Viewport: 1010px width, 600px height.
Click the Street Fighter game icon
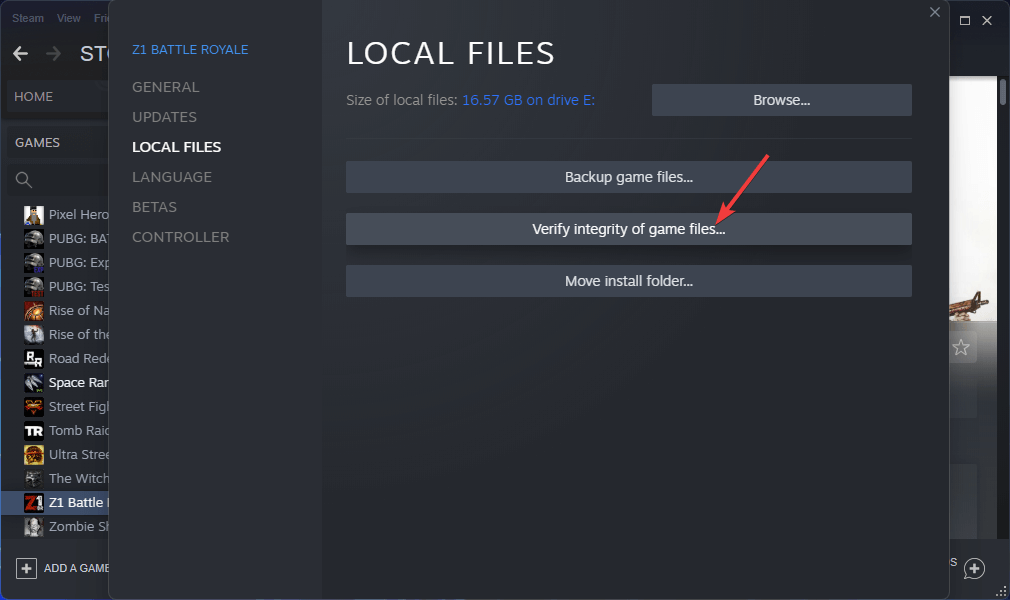coord(33,407)
